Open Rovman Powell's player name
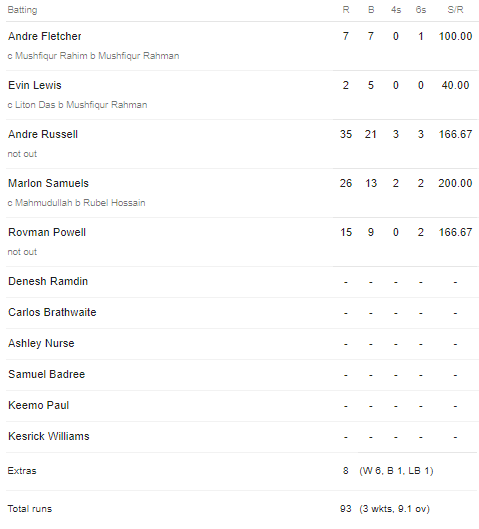 (x=47, y=232)
